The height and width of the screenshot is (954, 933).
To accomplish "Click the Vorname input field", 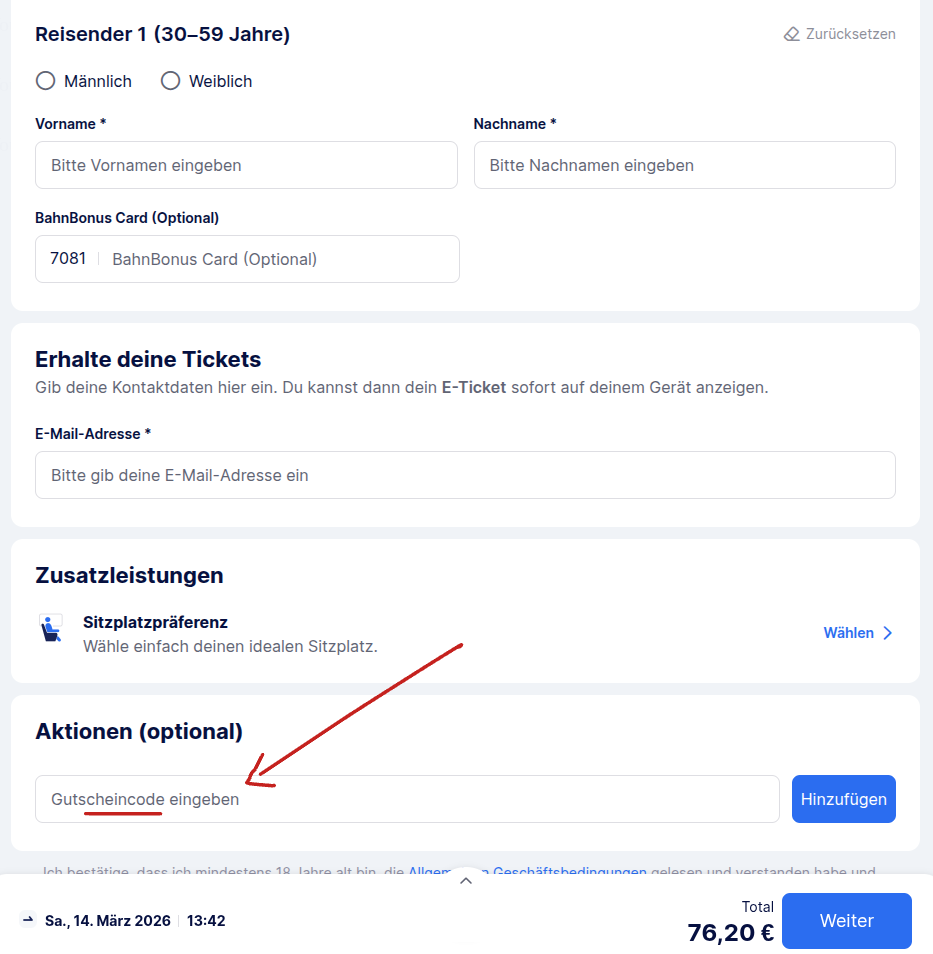I will [x=246, y=164].
